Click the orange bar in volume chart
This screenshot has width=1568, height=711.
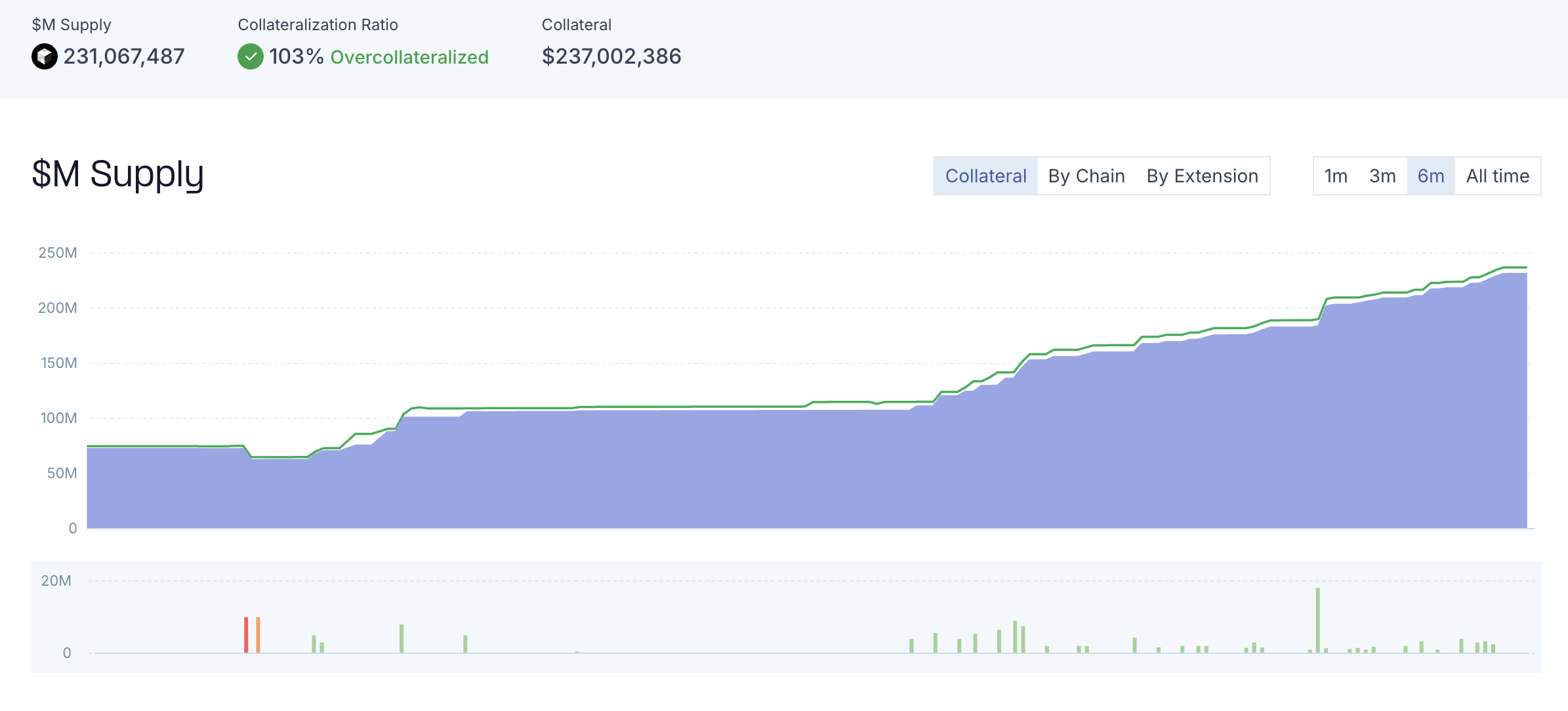pos(258,635)
